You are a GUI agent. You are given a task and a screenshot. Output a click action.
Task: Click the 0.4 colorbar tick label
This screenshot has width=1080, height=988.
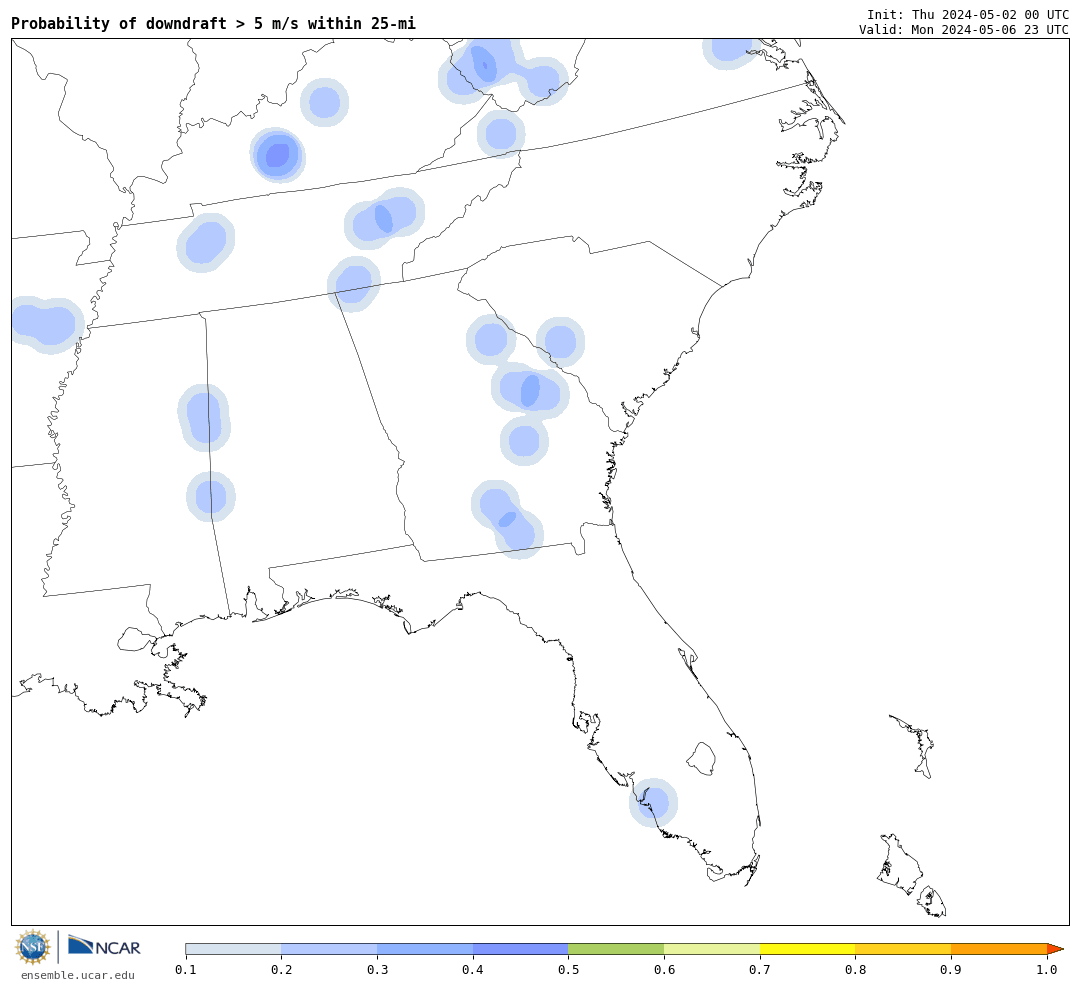point(473,969)
